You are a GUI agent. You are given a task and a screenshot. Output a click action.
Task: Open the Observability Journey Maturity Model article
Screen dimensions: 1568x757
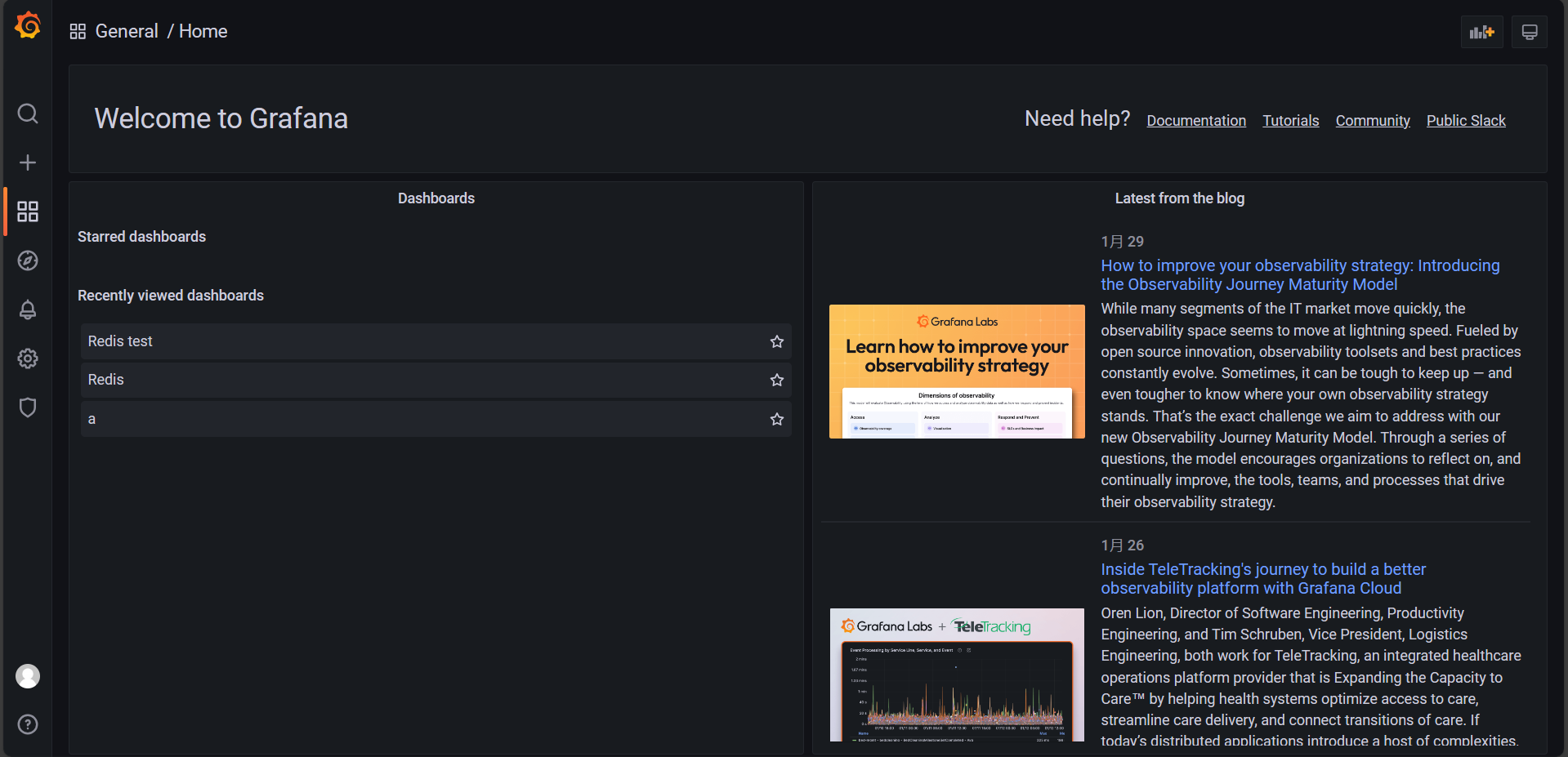click(x=1300, y=275)
